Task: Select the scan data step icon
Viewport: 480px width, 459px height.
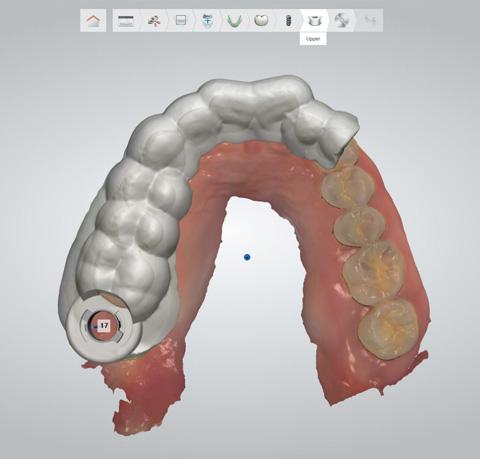Action: click(154, 21)
